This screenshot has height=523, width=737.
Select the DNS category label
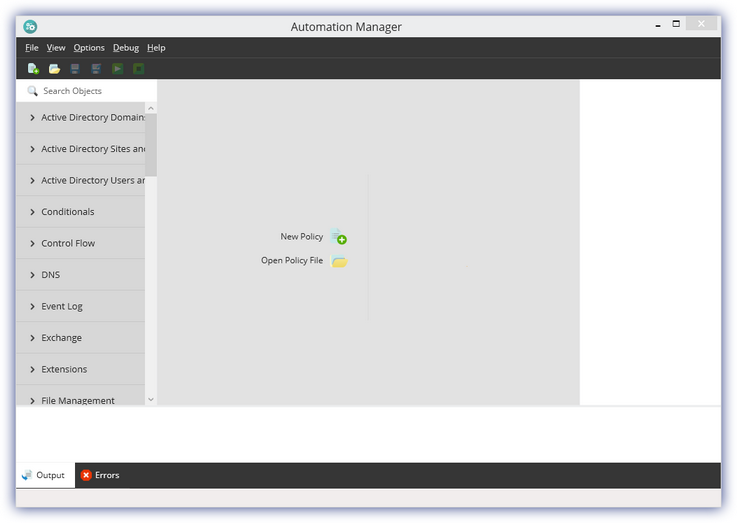pyautogui.click(x=51, y=275)
